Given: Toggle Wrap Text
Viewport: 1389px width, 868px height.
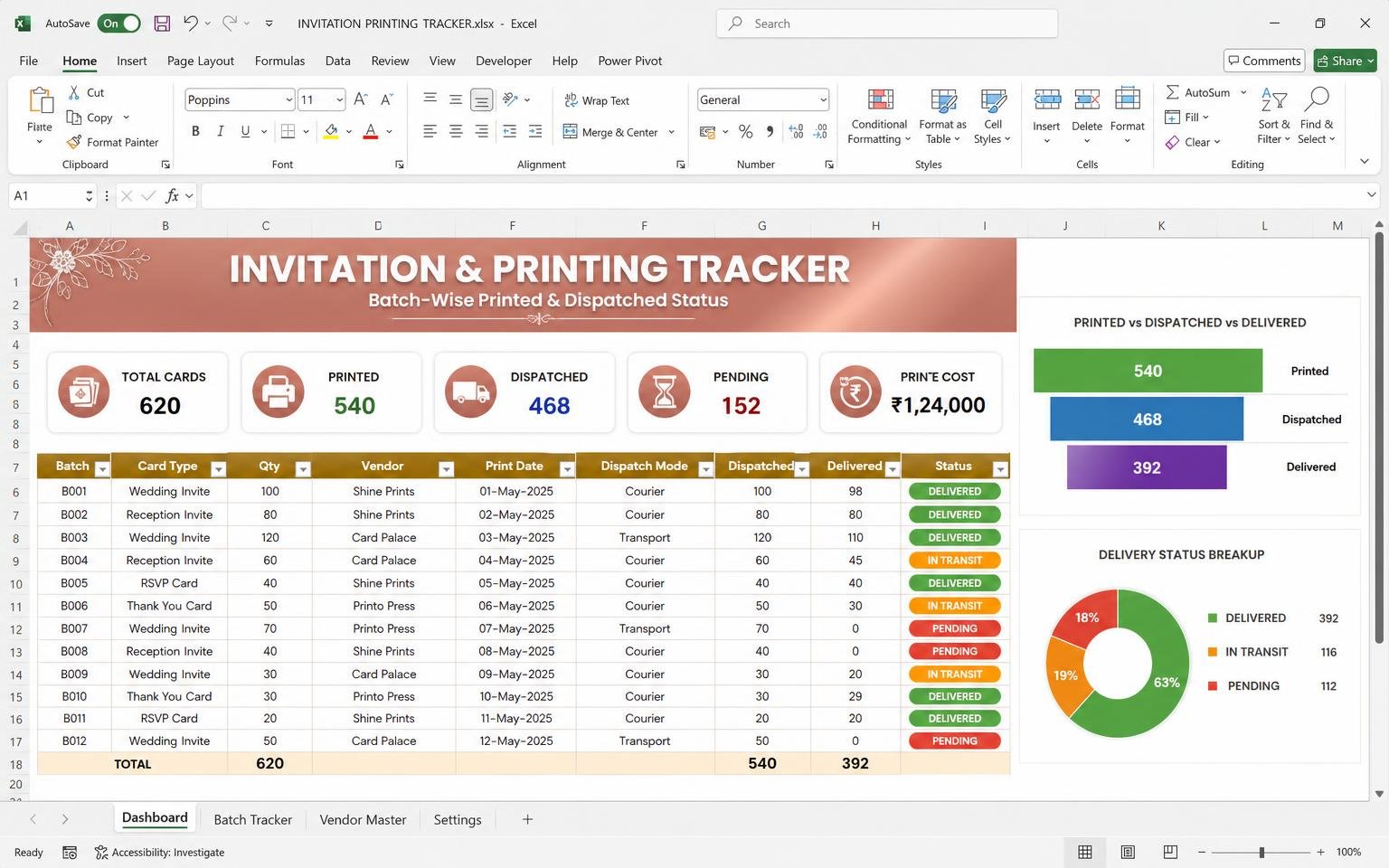Looking at the screenshot, I should (x=597, y=100).
